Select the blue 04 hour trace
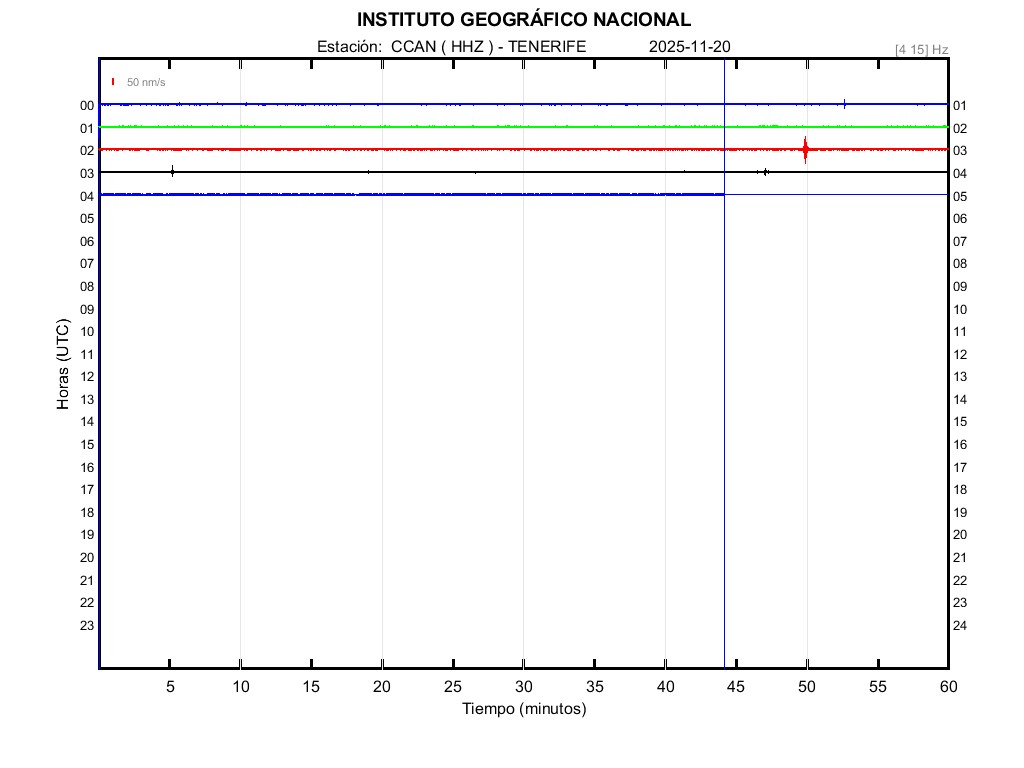This screenshot has width=1024, height=768. [400, 194]
